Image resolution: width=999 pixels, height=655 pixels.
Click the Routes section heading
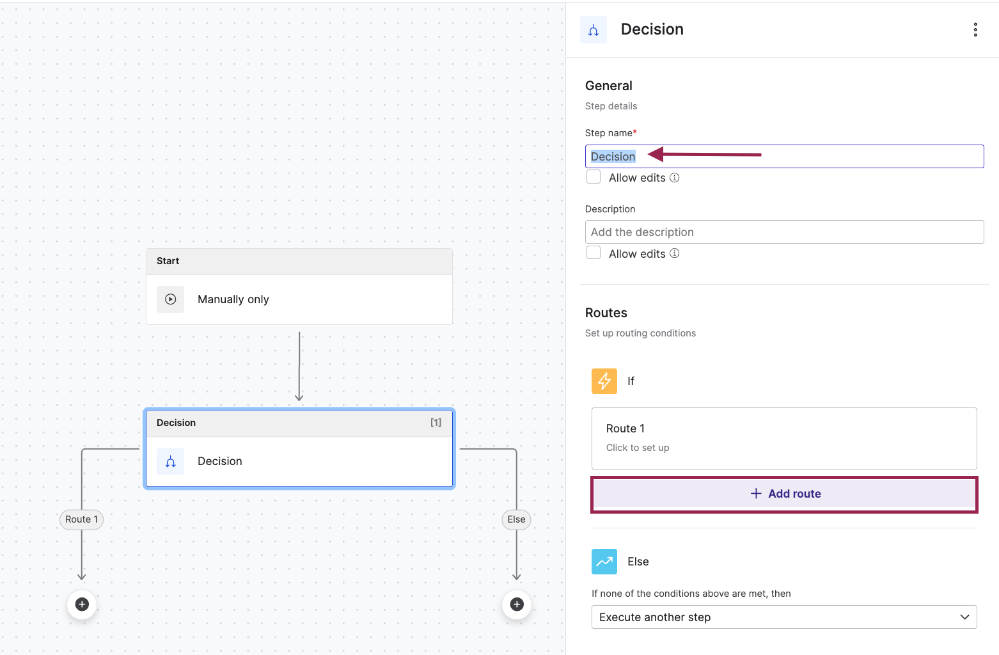(606, 313)
